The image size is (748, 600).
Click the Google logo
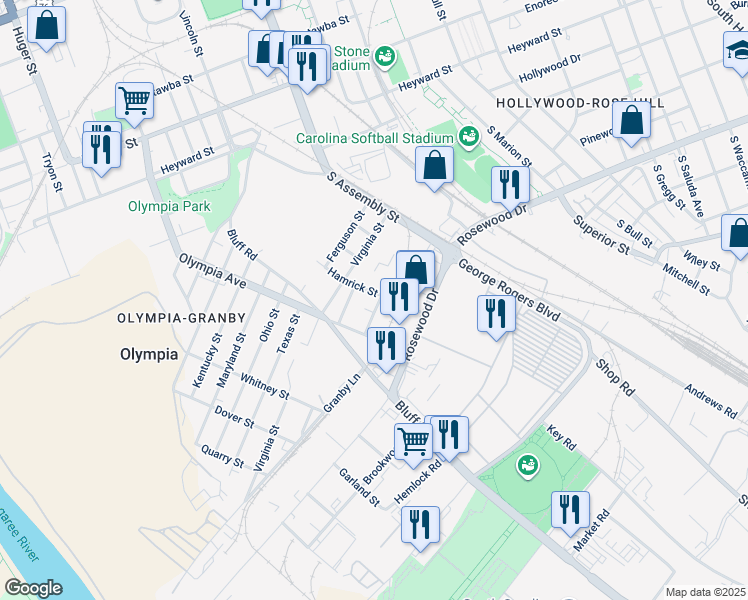coord(33,588)
